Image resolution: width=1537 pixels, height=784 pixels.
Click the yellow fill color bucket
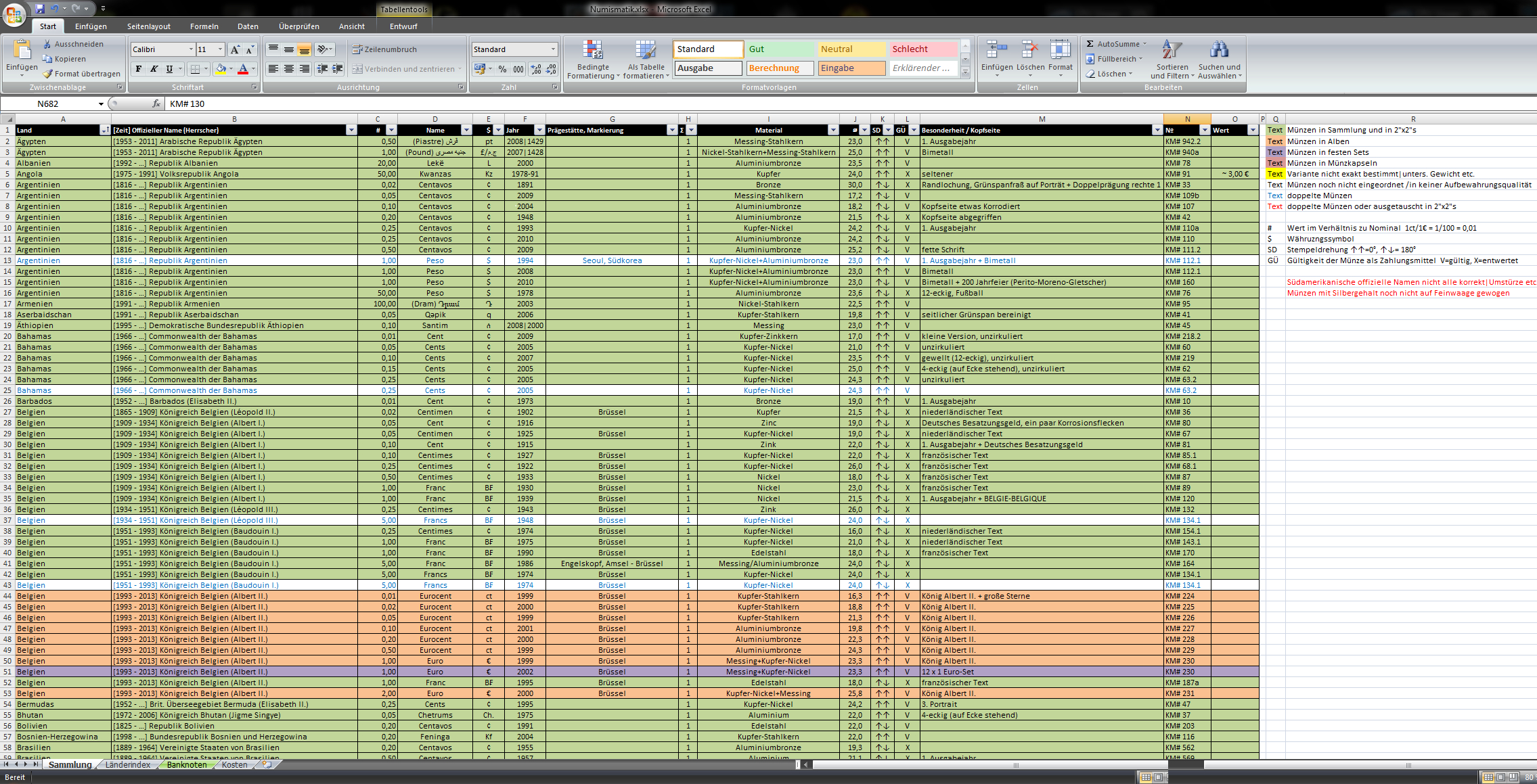tap(221, 69)
